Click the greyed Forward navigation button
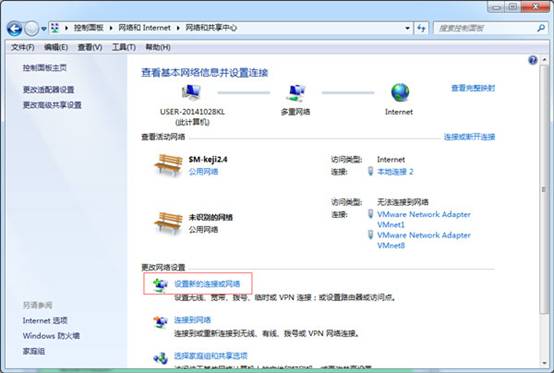The image size is (554, 373). pos(31,28)
